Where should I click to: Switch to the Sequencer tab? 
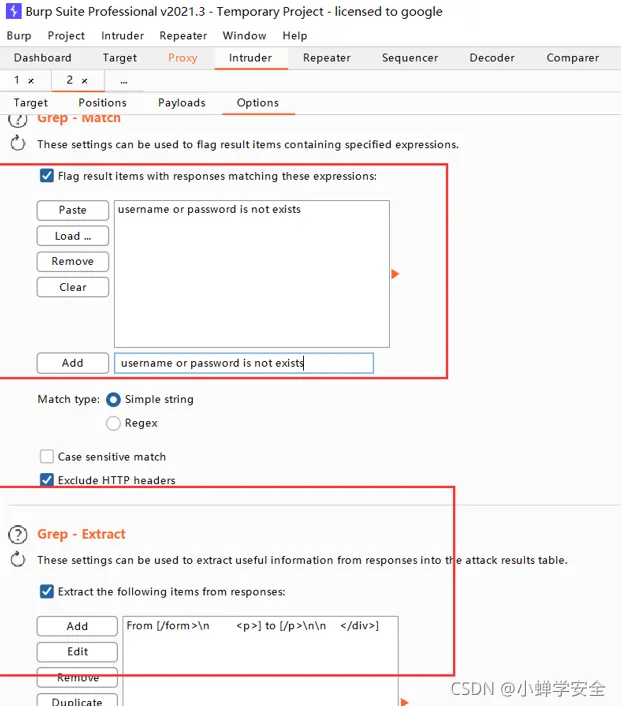410,58
